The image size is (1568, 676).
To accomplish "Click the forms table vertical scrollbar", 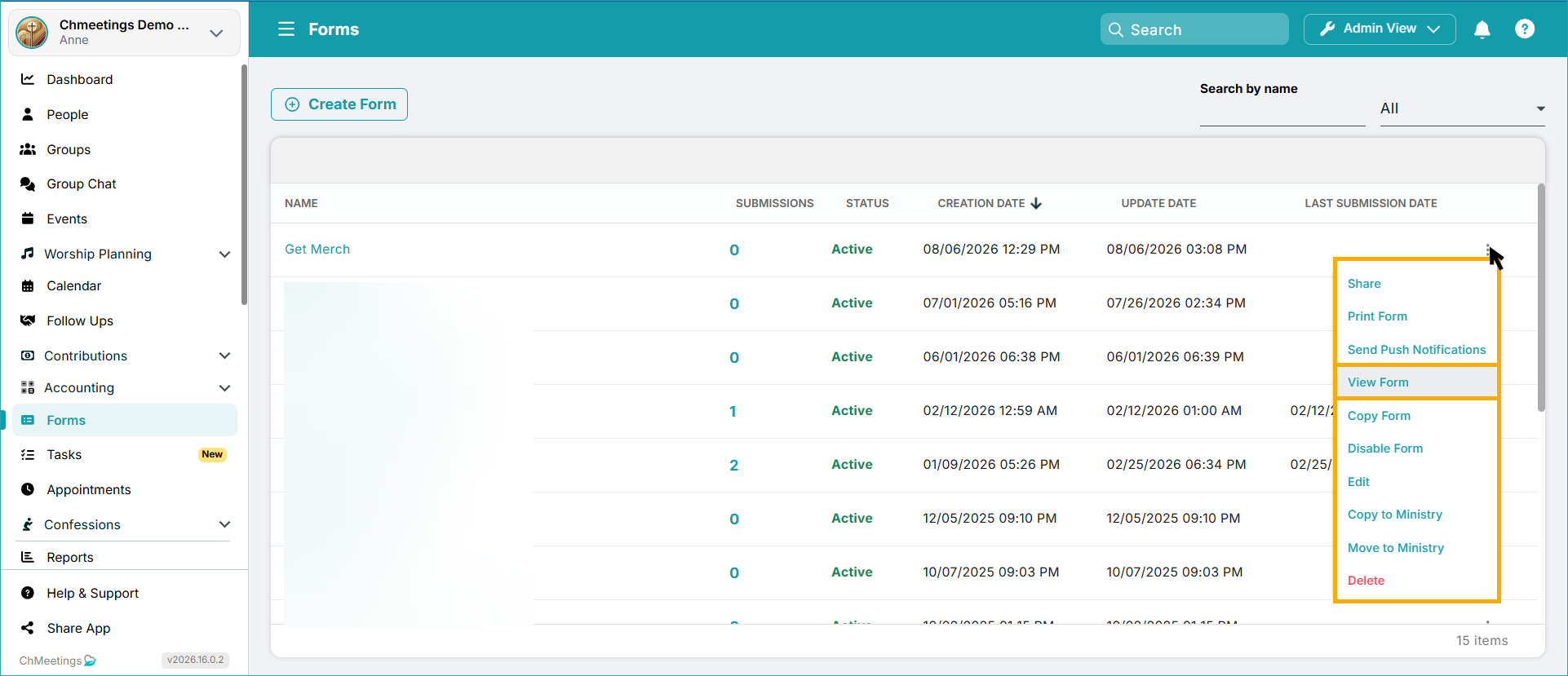I will click(x=1541, y=298).
